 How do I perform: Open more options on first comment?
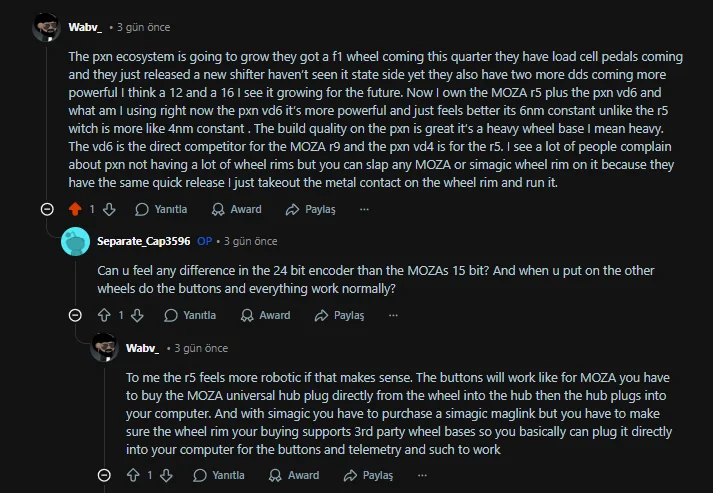pyautogui.click(x=364, y=209)
